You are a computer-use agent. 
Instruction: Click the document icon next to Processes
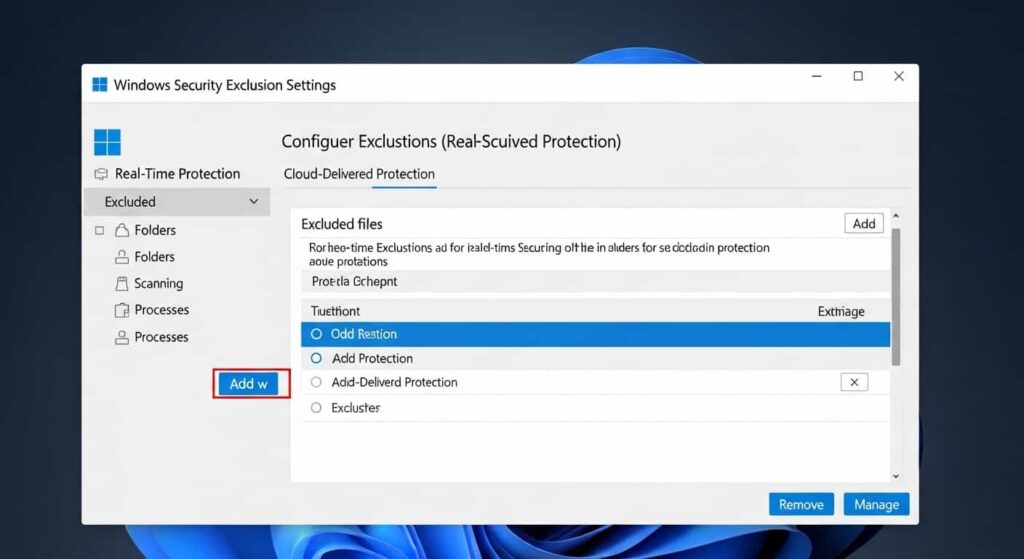121,310
